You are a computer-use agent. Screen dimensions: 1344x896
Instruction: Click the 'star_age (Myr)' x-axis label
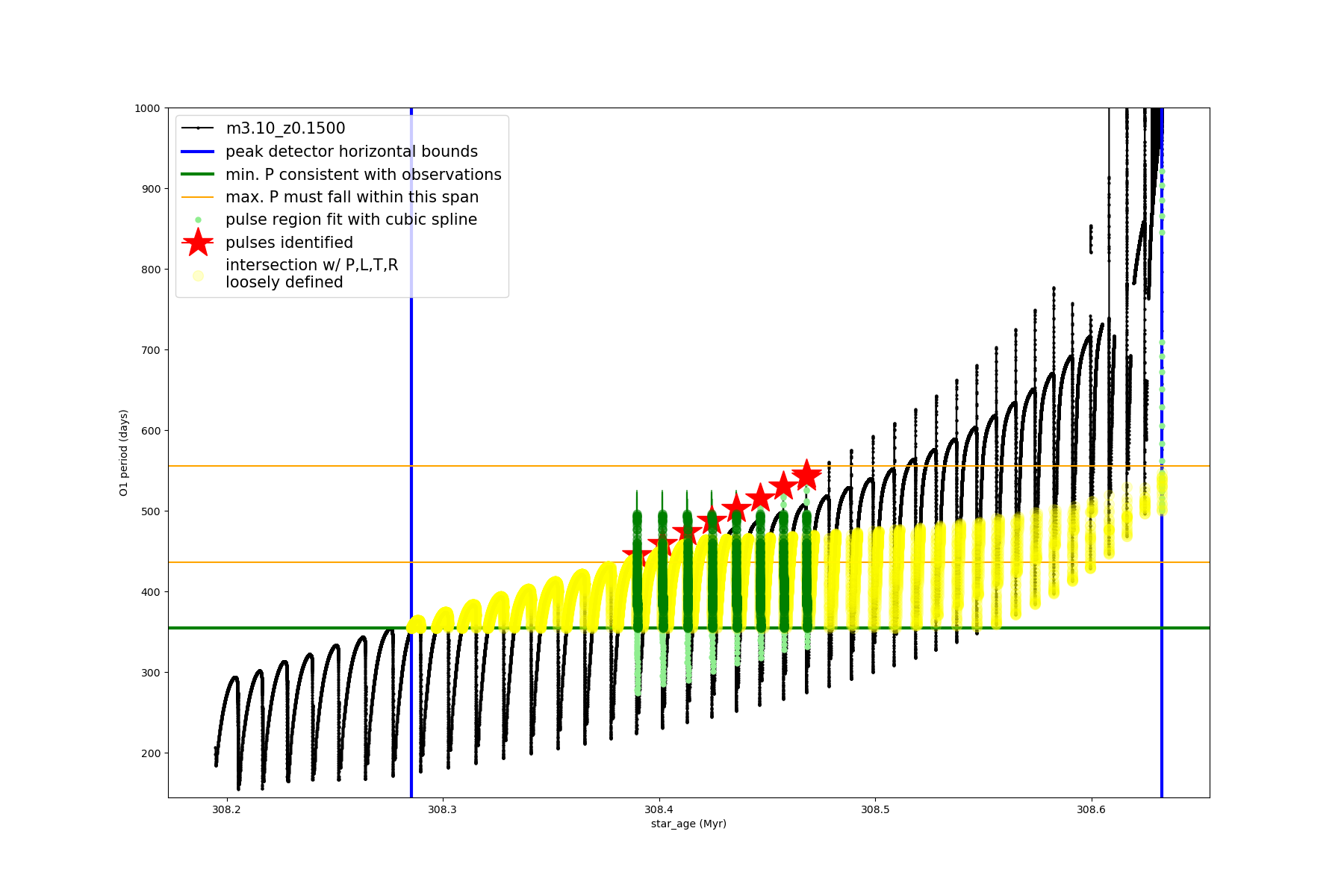(688, 824)
